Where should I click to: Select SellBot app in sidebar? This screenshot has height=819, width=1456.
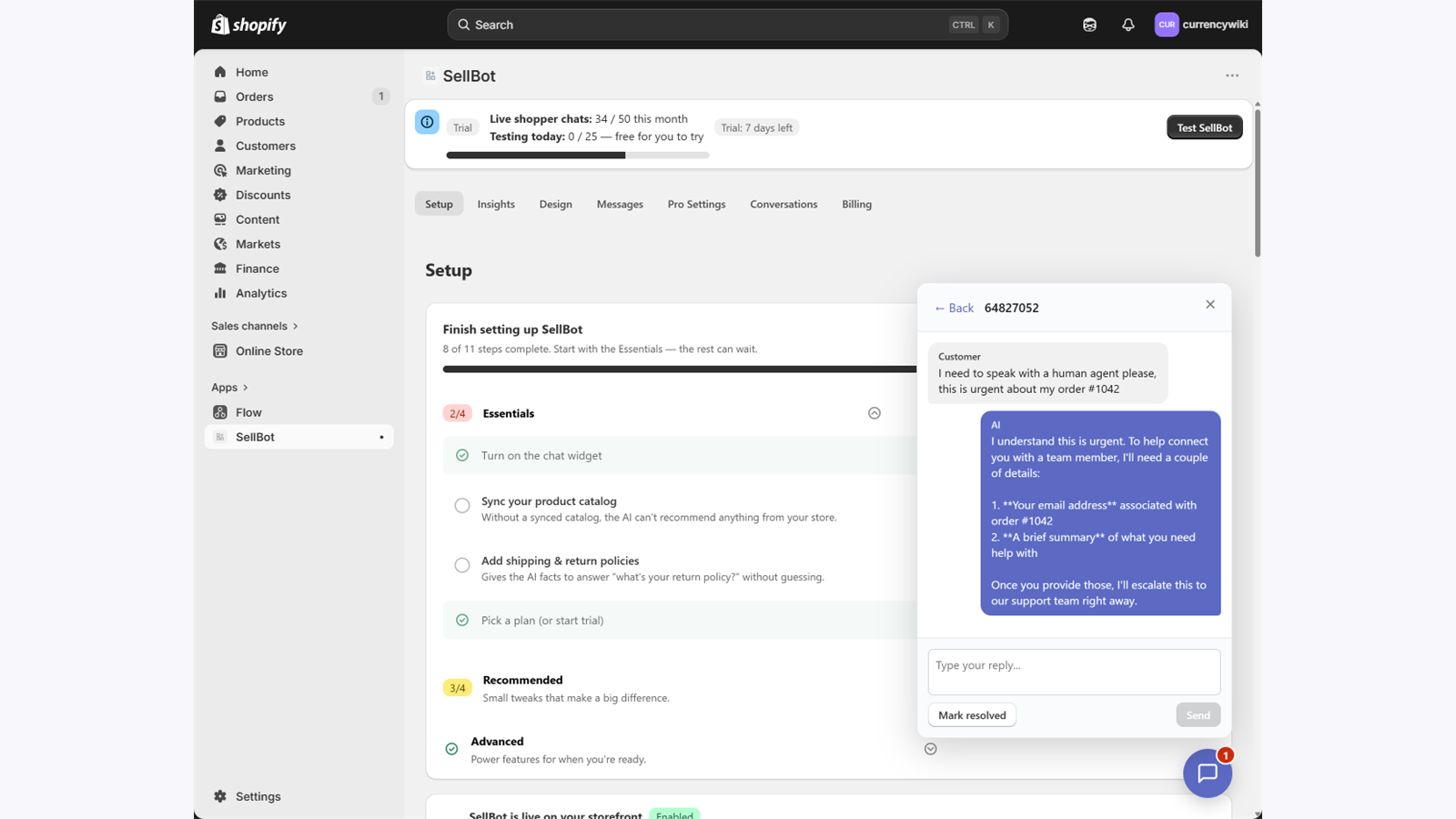[x=299, y=437]
